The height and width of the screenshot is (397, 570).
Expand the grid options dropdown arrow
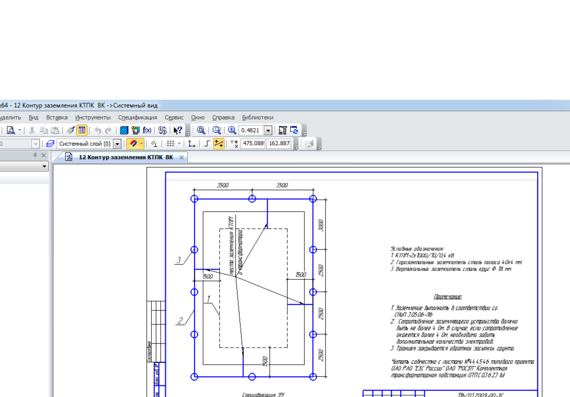coord(179,144)
